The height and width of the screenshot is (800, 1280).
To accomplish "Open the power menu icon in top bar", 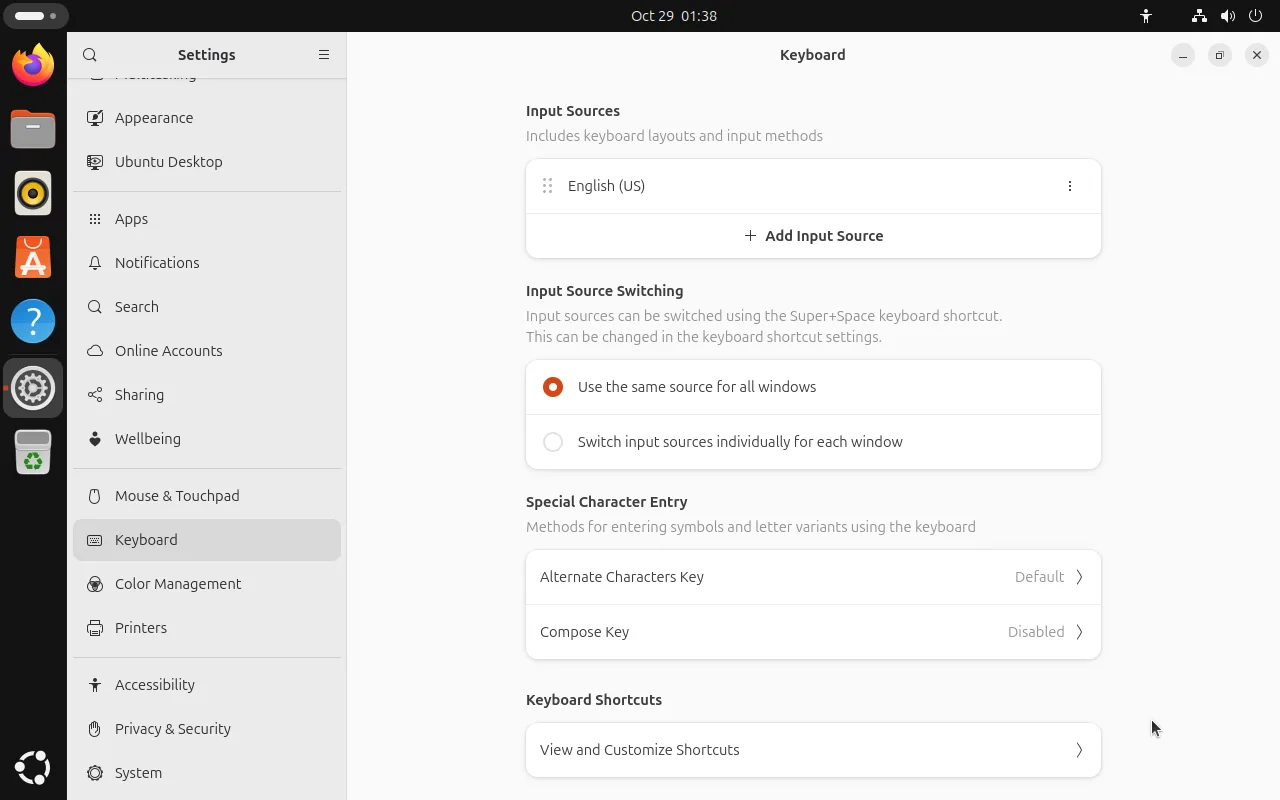I will tap(1256, 16).
